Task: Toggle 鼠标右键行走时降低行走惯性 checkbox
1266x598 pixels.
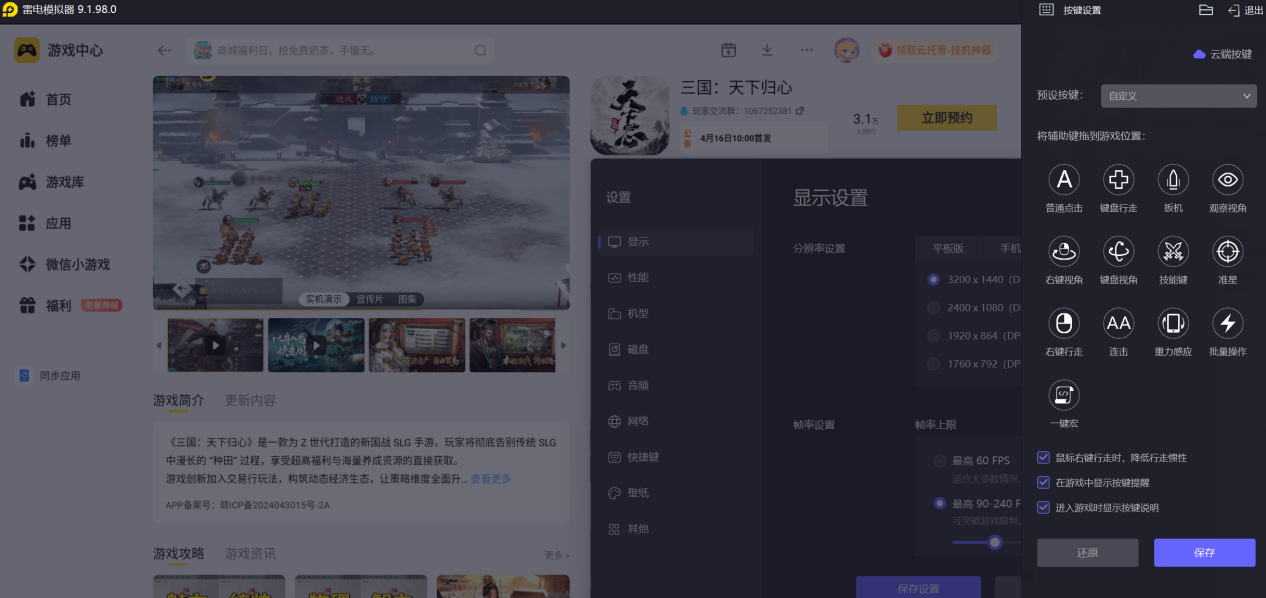Action: pos(1044,457)
